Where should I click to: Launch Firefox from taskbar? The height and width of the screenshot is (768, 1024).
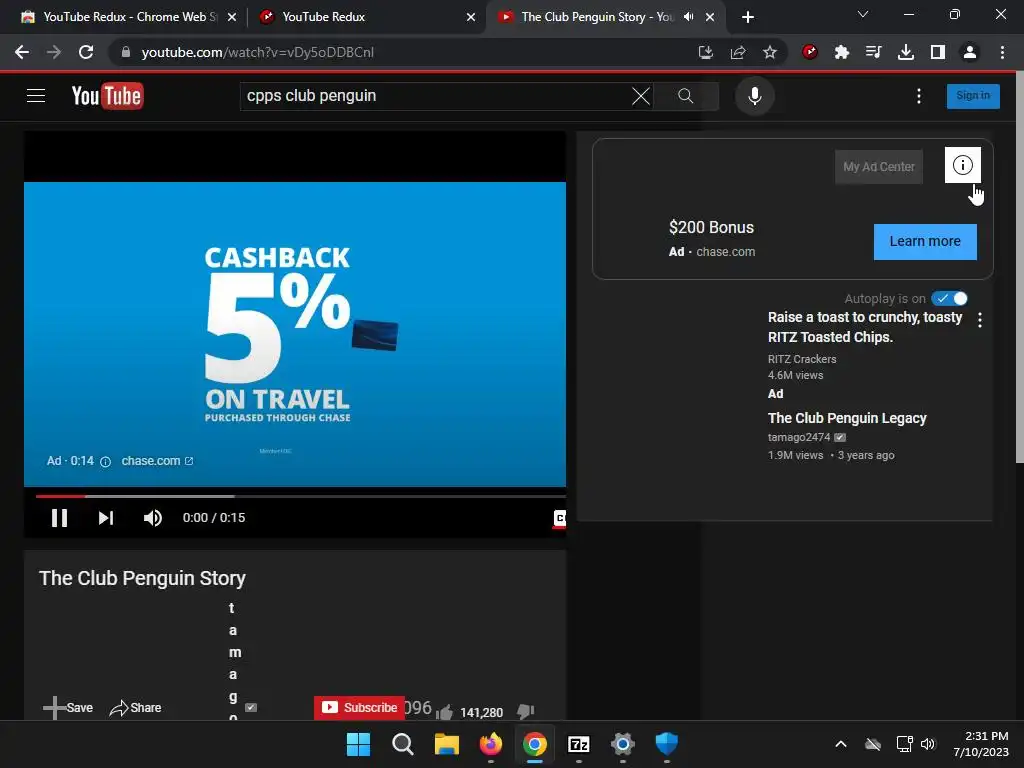click(490, 744)
